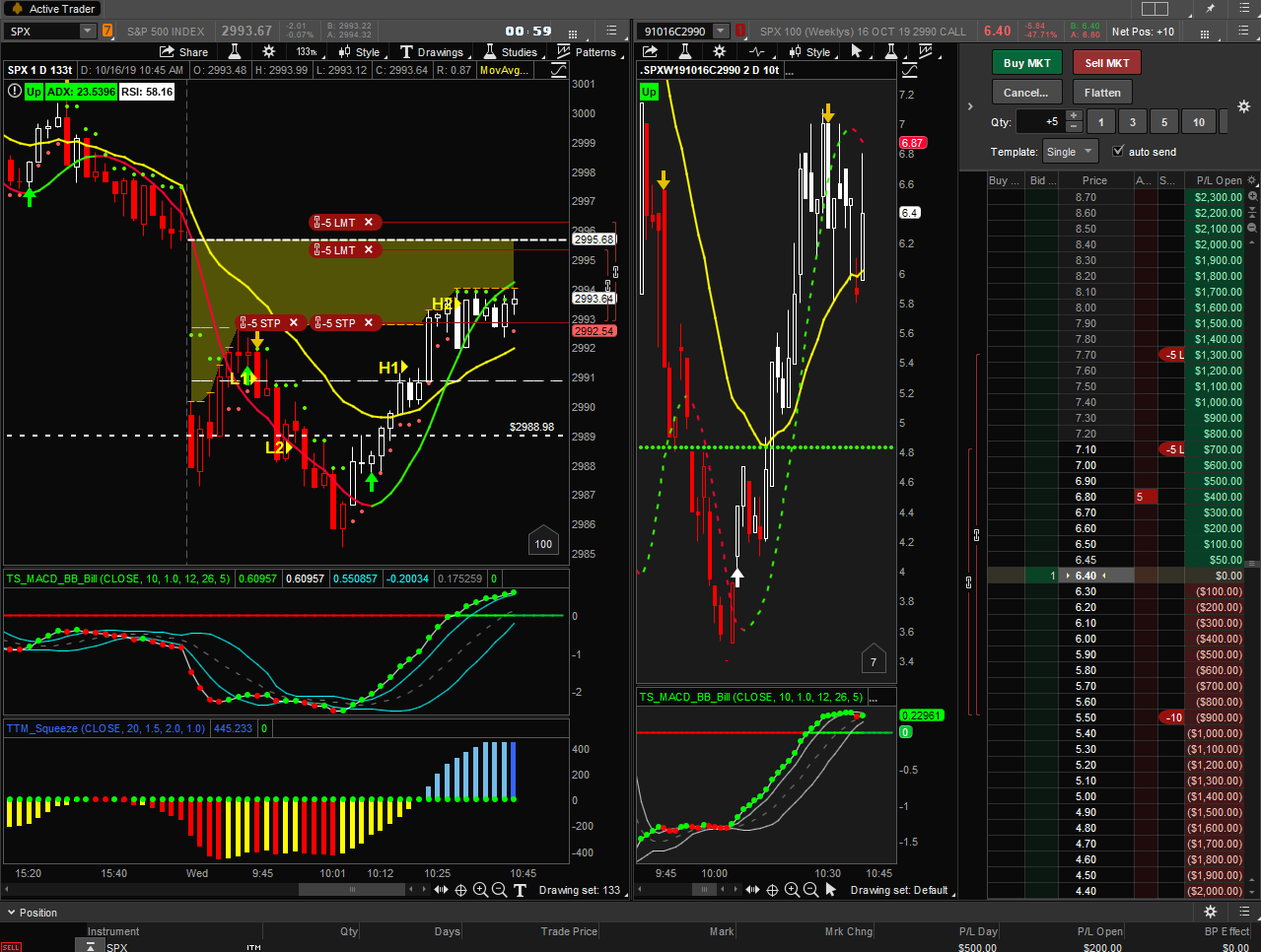Screen dimensions: 1261x952
Task: Cancel the lower -5 LMT order
Action: 369,250
